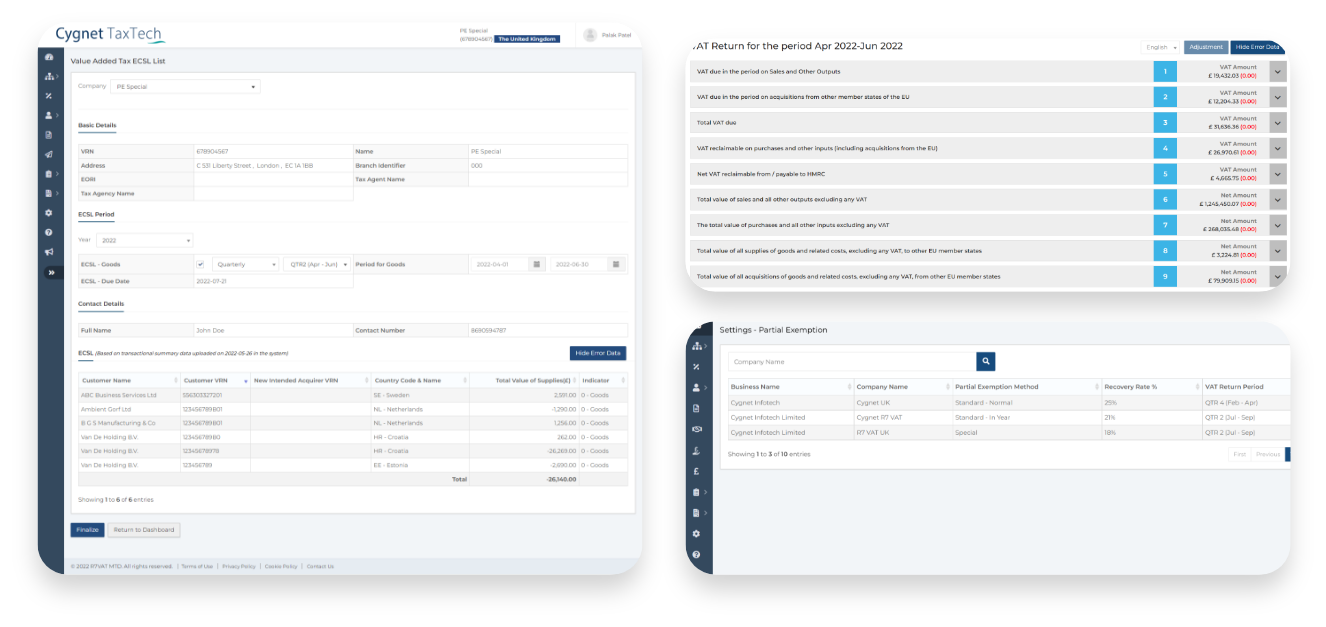Open hand-with-coin icon in Partial Exemption sidebar
The height and width of the screenshot is (627, 1326).
(x=696, y=450)
